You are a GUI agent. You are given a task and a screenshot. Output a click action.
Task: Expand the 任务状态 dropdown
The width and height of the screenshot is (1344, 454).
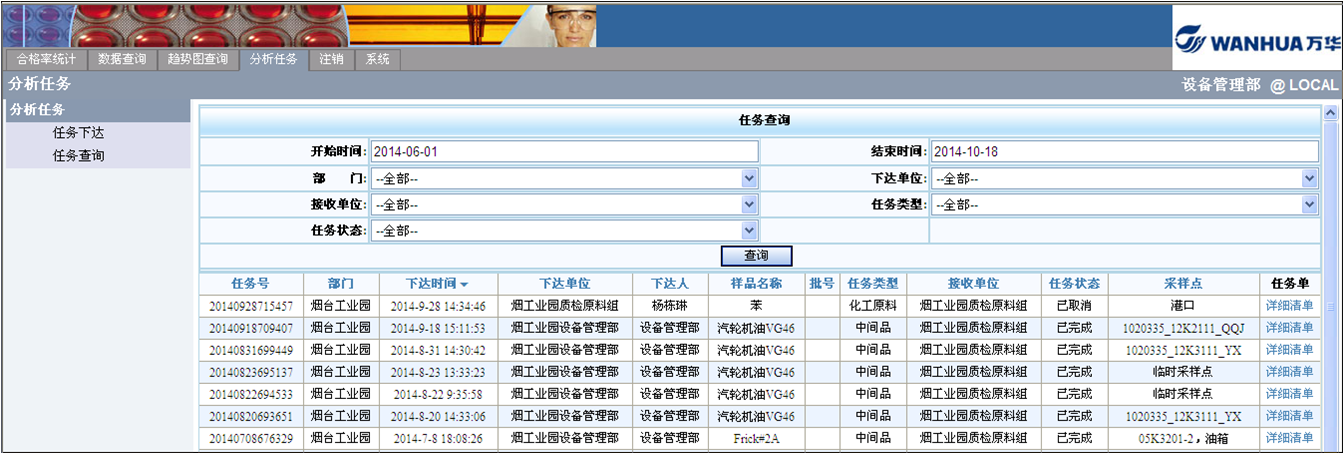pyautogui.click(x=749, y=230)
